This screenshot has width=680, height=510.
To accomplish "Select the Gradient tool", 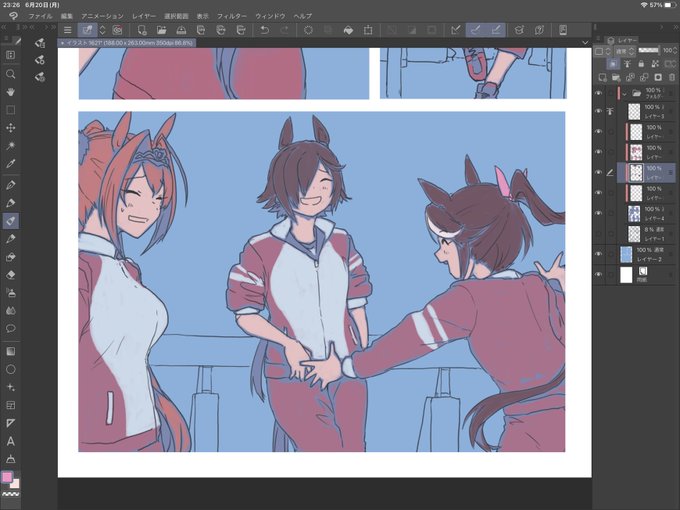I will 10,351.
